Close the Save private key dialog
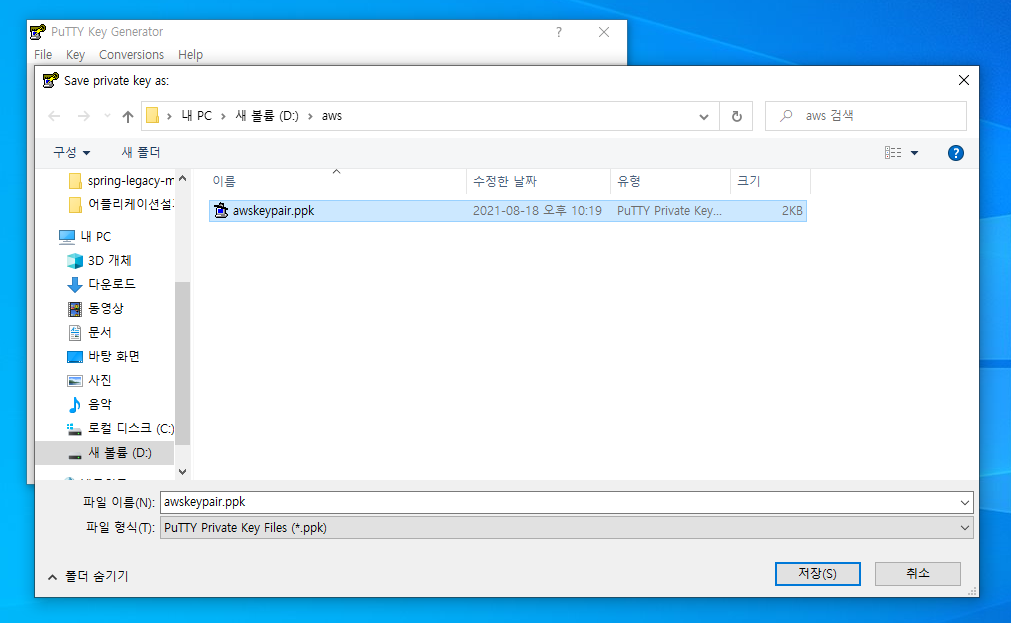Screen dimensions: 1011x623 coord(964,80)
